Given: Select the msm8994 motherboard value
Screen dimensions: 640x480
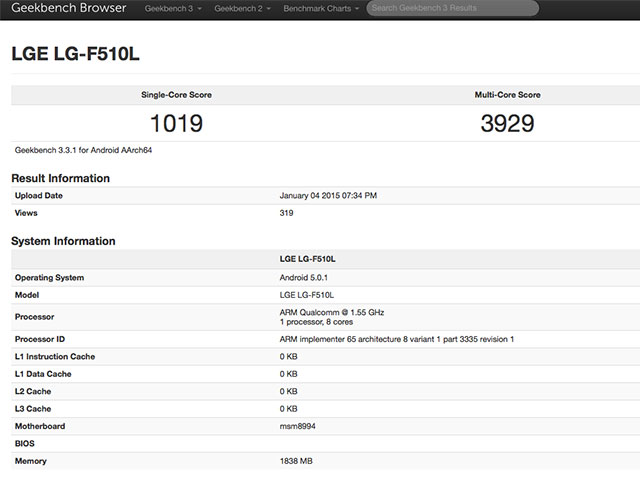Looking at the screenshot, I should click(x=298, y=427).
